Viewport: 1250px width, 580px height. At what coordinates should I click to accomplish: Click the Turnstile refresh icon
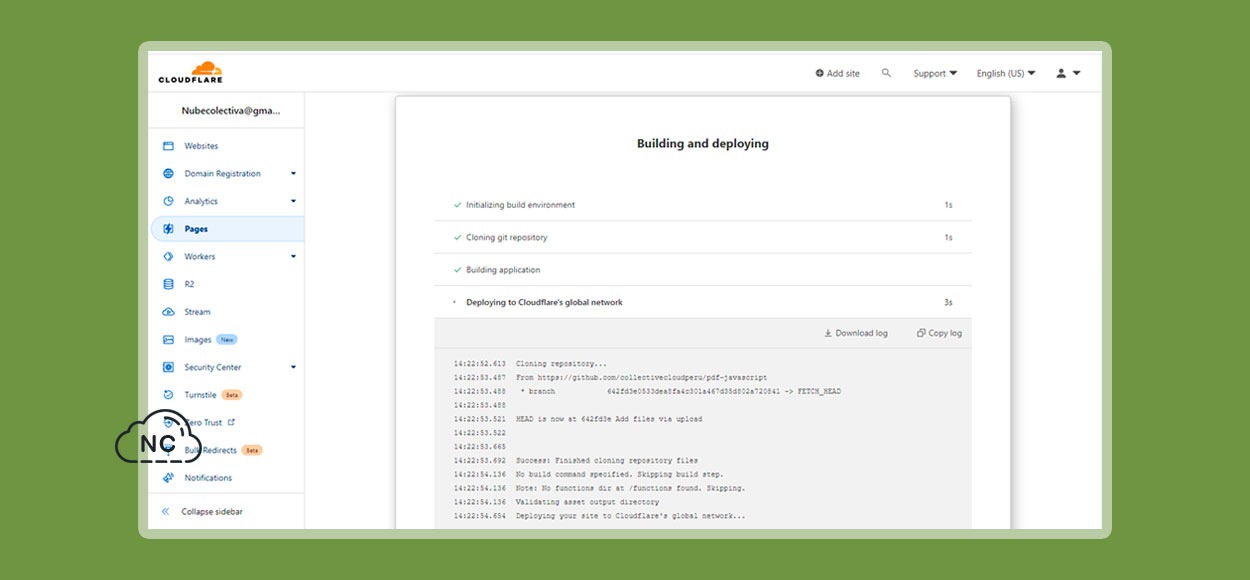click(168, 395)
